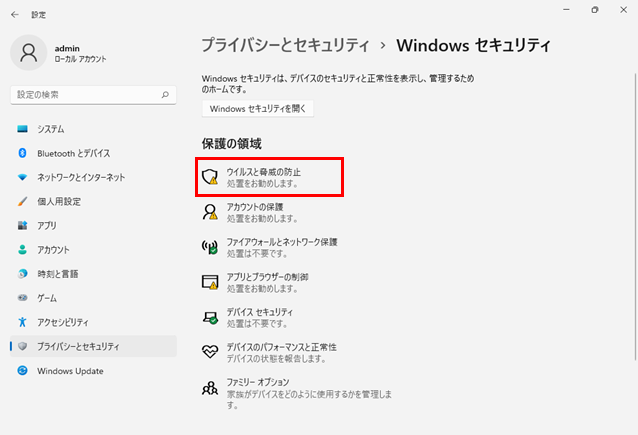Open 個人用設定 personalization page
Screen dimensions: 638x435
click(x=94, y=201)
